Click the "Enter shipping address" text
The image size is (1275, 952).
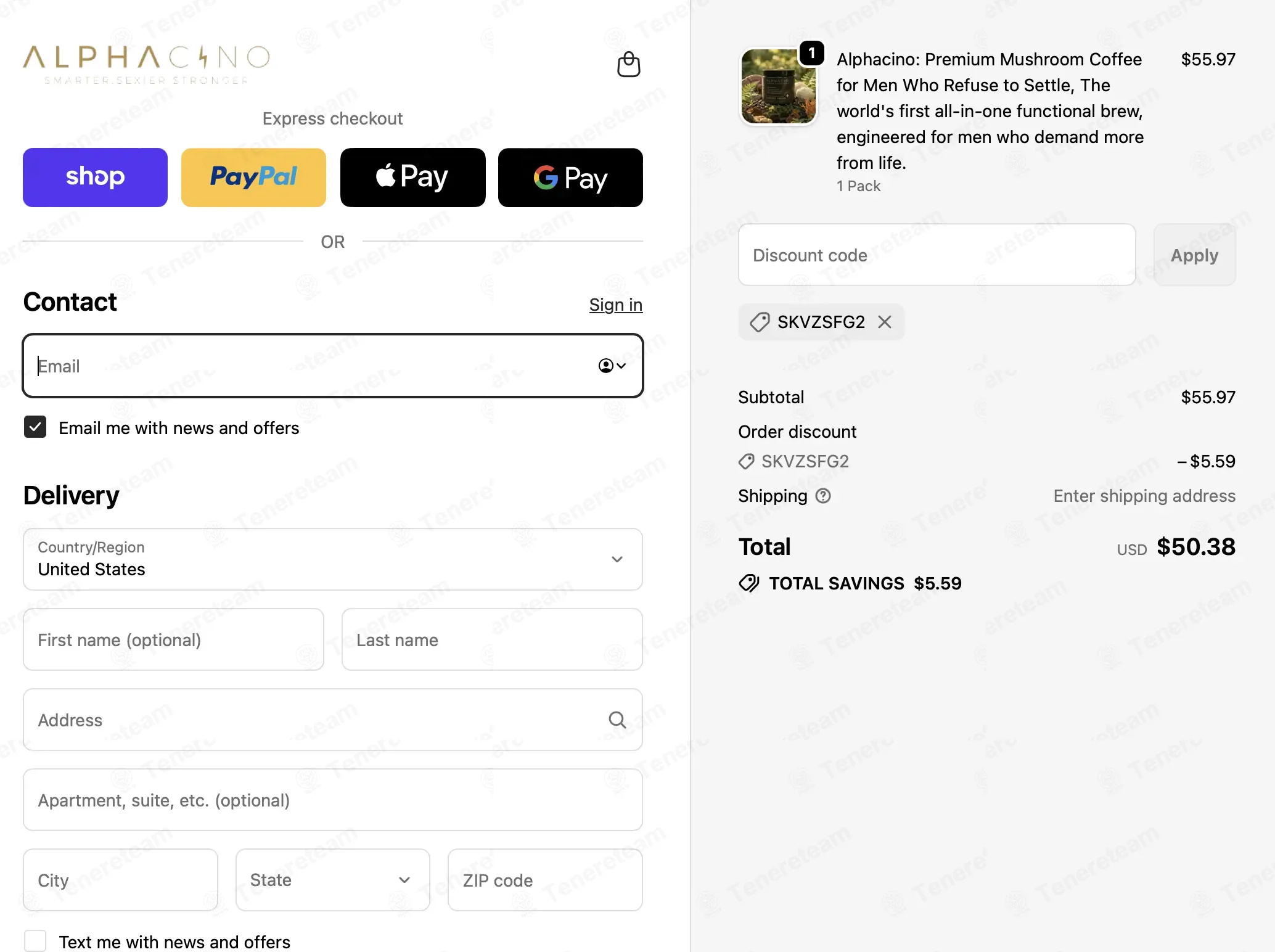(x=1144, y=496)
